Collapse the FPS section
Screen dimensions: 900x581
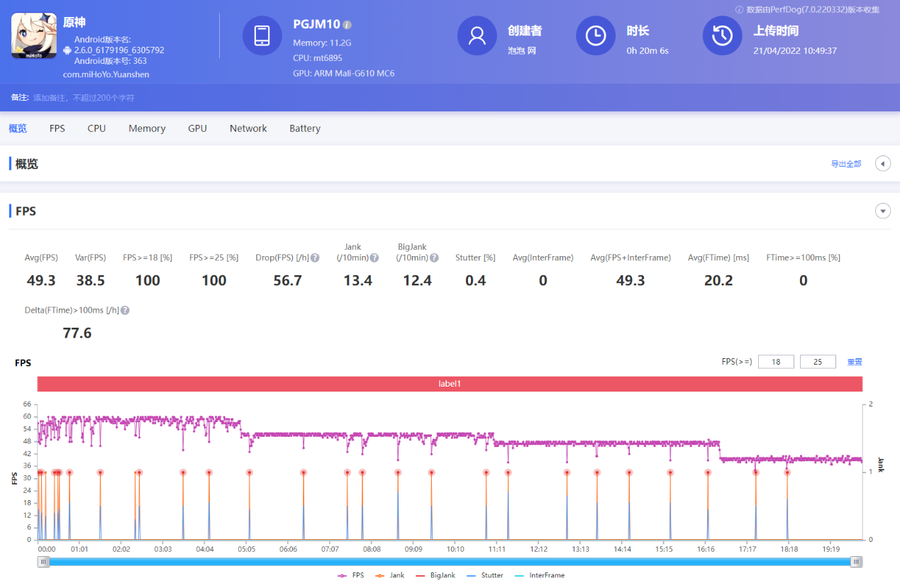point(882,211)
